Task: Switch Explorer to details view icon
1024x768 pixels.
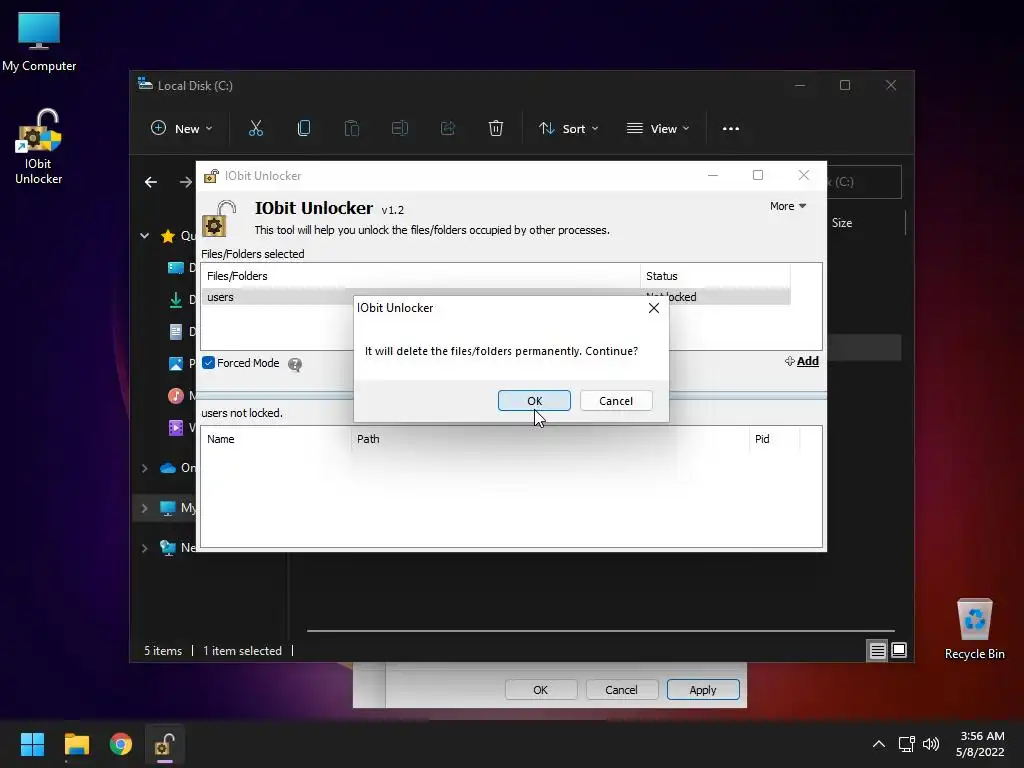Action: point(877,650)
